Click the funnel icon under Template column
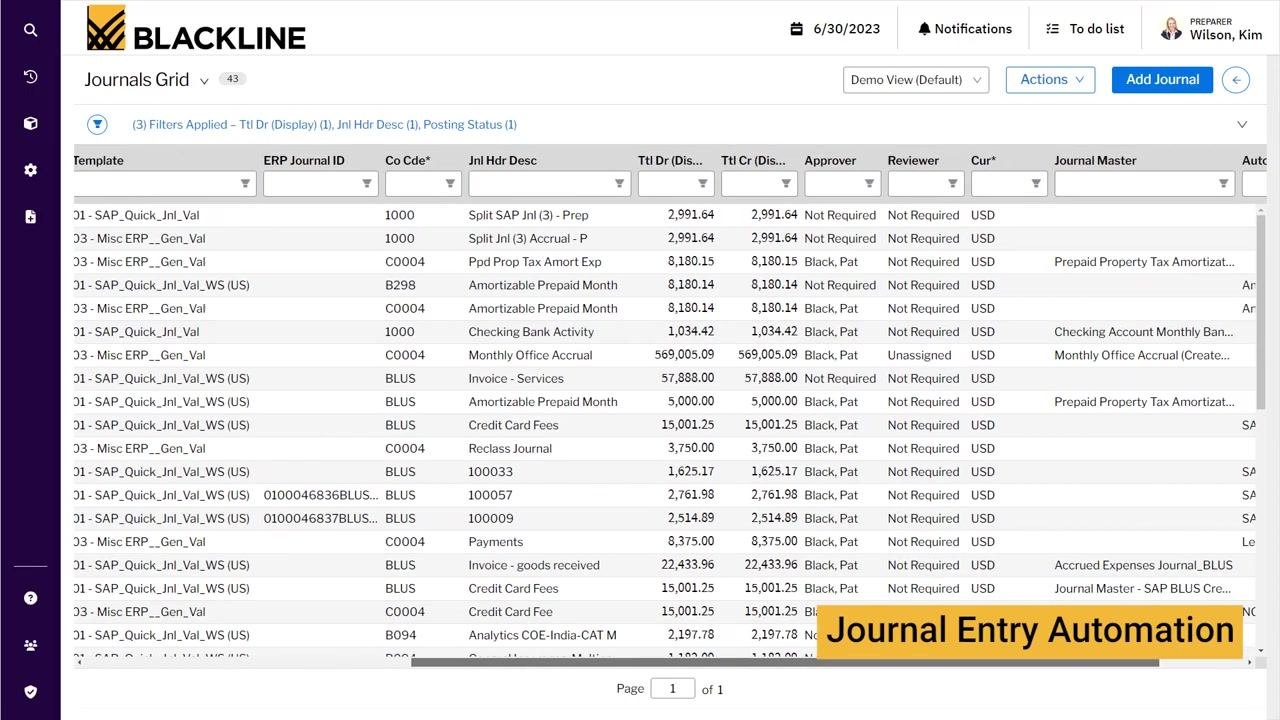The image size is (1280, 720). click(245, 184)
